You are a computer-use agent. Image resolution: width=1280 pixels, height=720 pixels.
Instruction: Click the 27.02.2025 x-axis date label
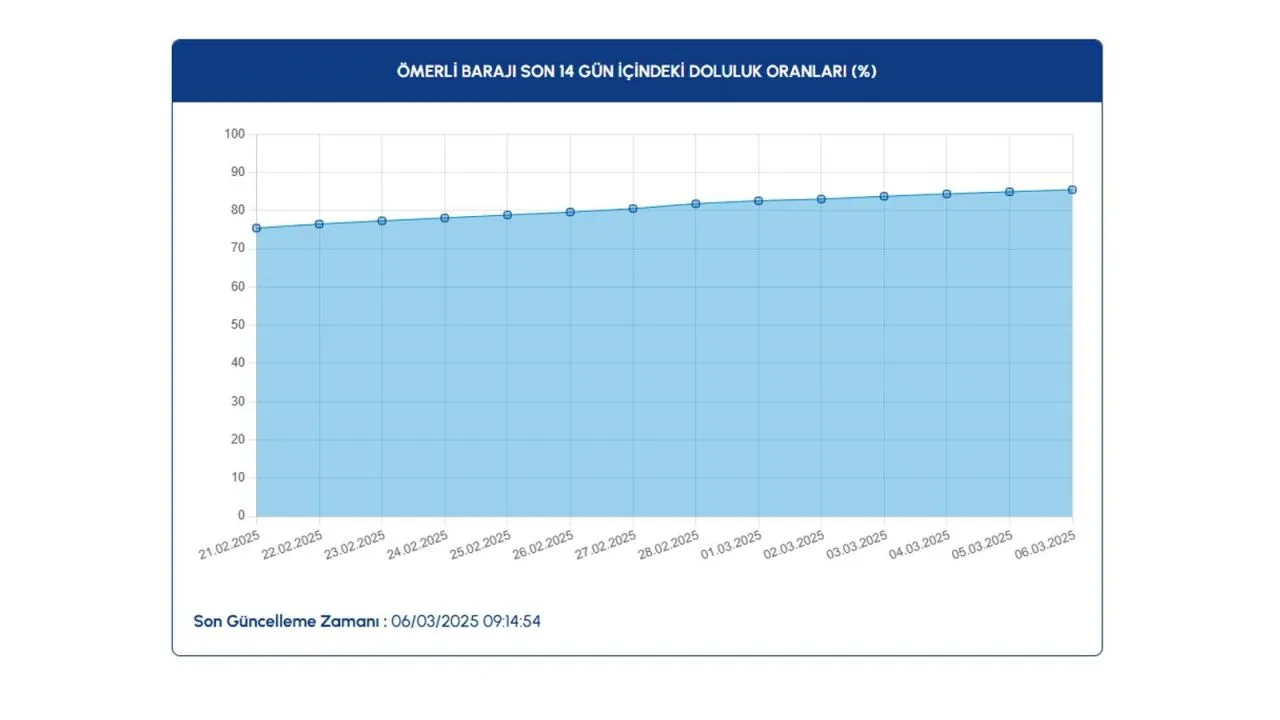pos(607,545)
